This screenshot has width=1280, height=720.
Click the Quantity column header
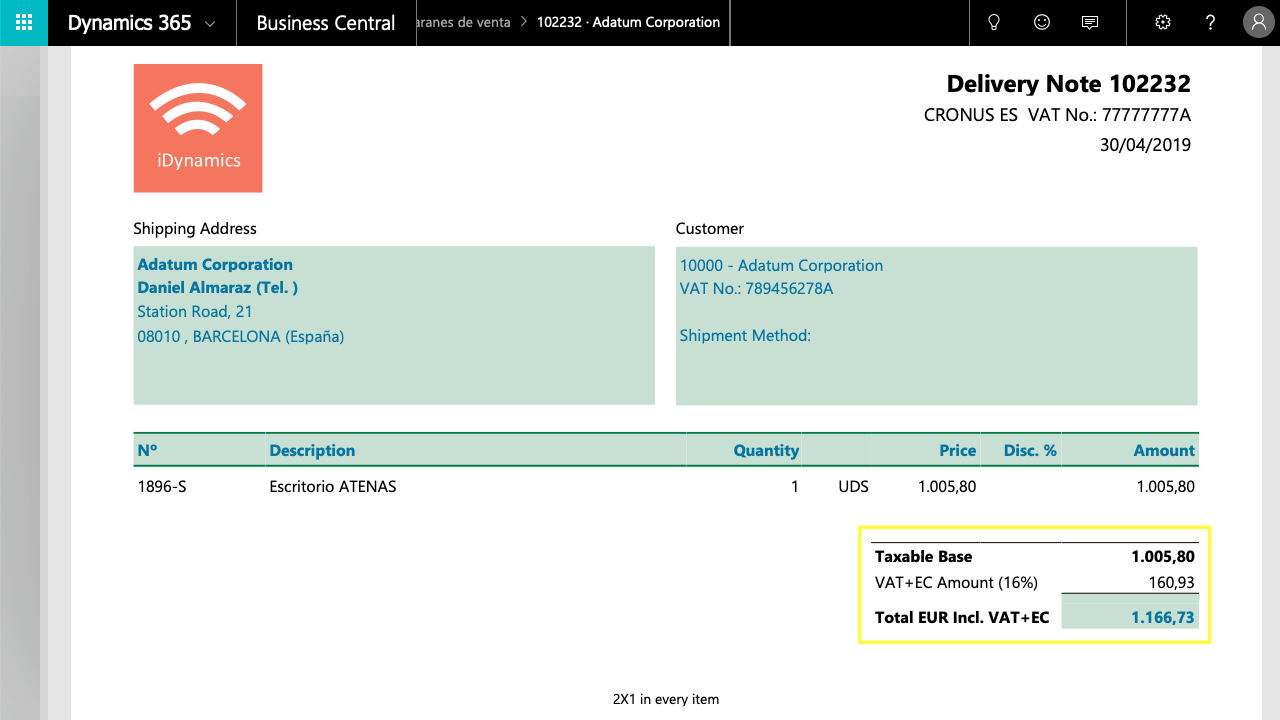[x=765, y=450]
